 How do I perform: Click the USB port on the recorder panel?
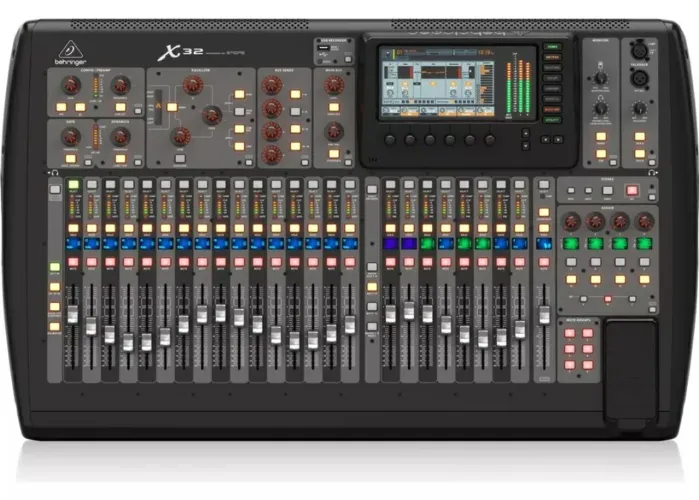point(324,48)
